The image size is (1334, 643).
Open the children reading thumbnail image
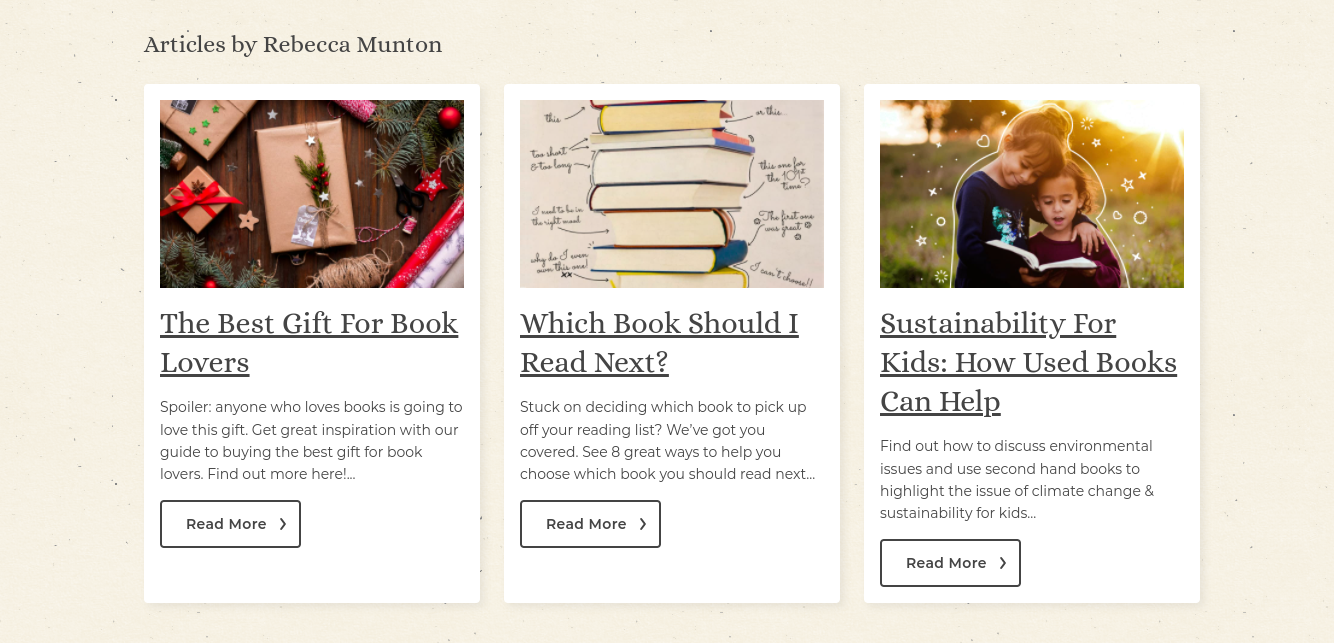click(x=1032, y=194)
